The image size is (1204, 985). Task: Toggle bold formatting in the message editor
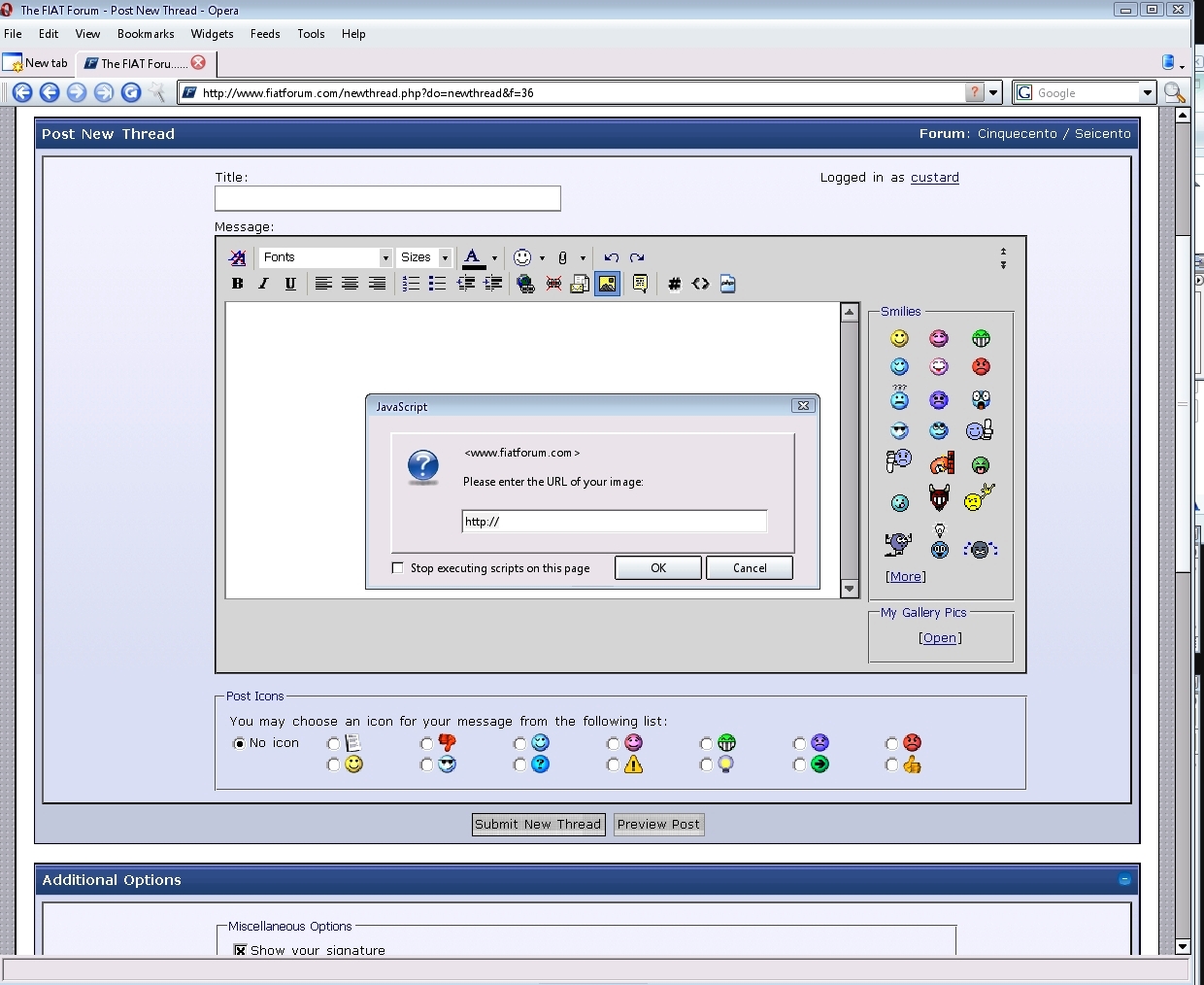pyautogui.click(x=237, y=284)
